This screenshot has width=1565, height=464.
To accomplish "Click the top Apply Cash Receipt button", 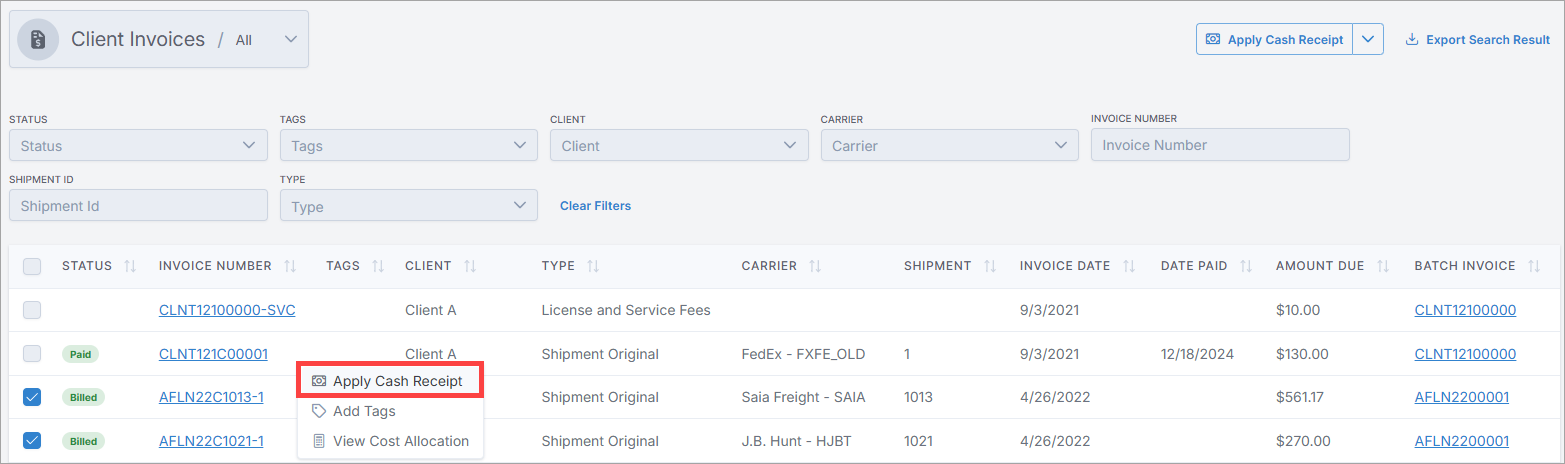I will click(x=1275, y=40).
